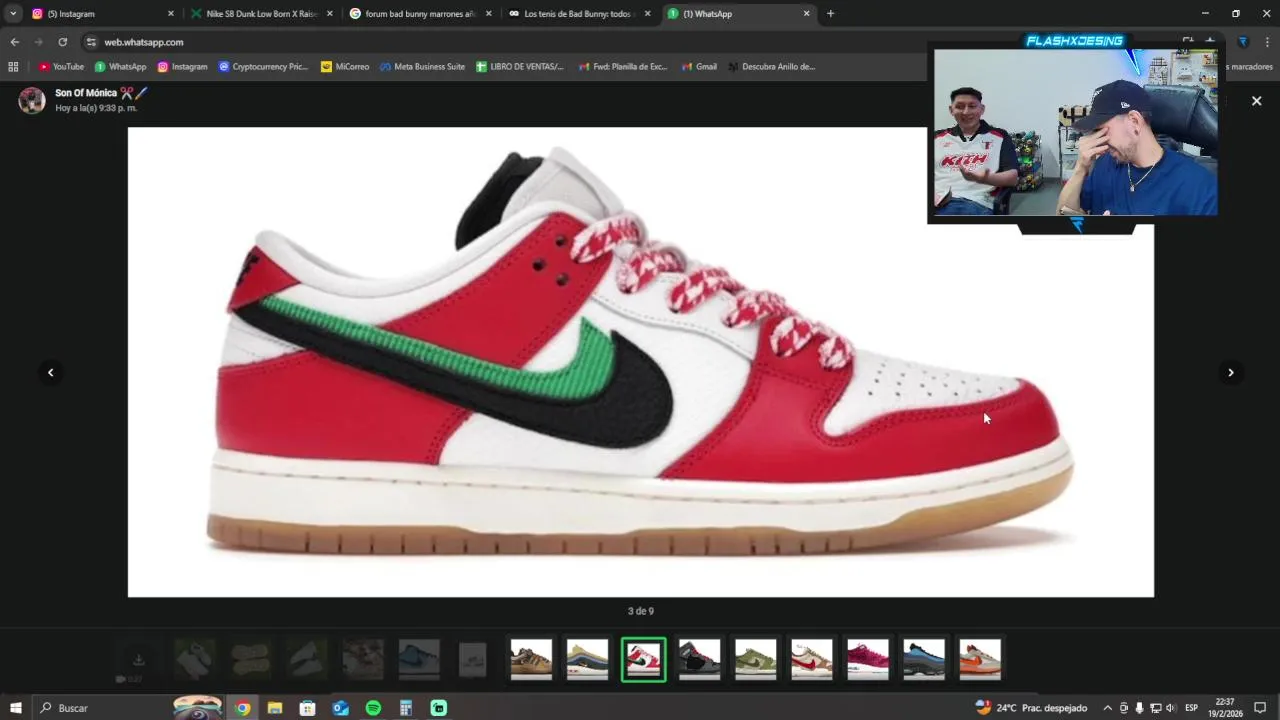Switch to Los tenis de Bad Bunny tab
The image size is (1280, 720).
(579, 14)
